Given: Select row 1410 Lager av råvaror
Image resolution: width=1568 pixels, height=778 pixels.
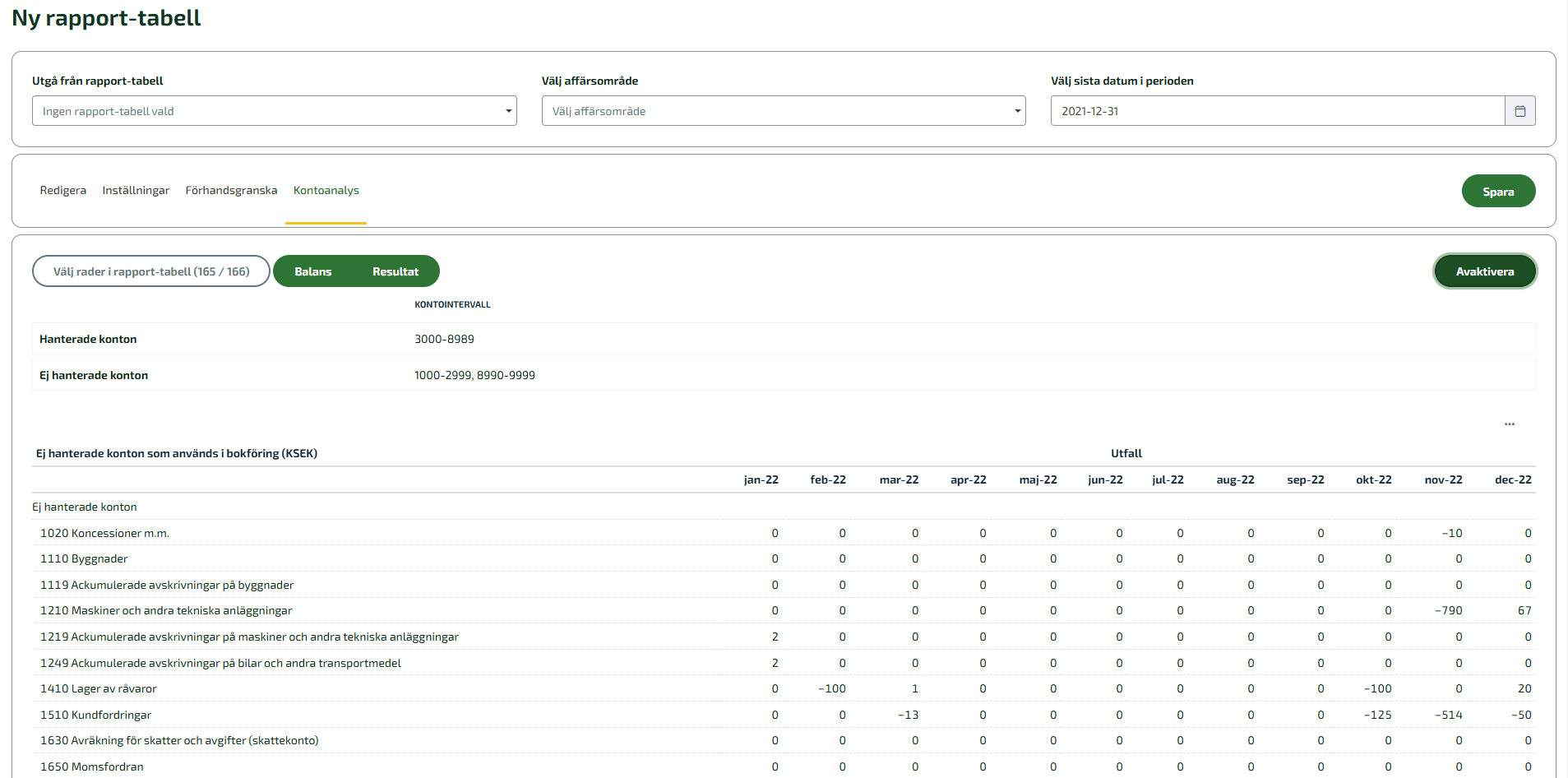Looking at the screenshot, I should click(784, 688).
